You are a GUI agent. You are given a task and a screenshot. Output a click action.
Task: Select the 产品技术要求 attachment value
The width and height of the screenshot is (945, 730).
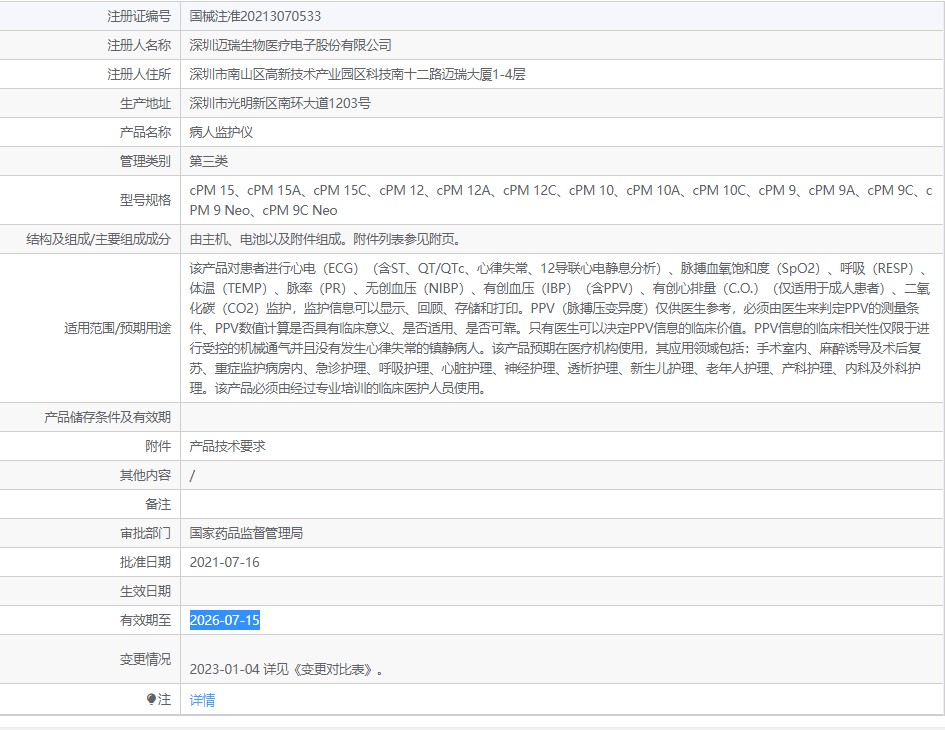[x=230, y=445]
